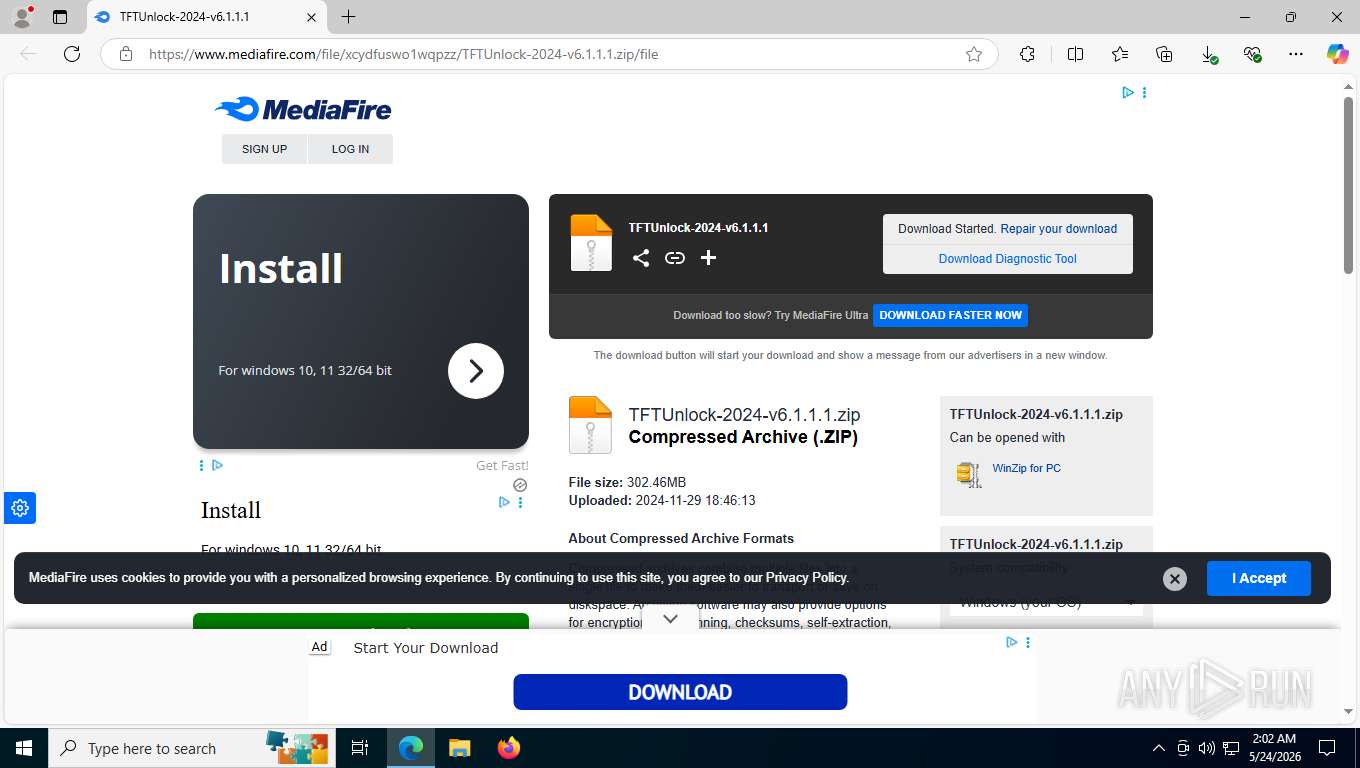
Task: Open Task View on taskbar
Action: click(360, 748)
